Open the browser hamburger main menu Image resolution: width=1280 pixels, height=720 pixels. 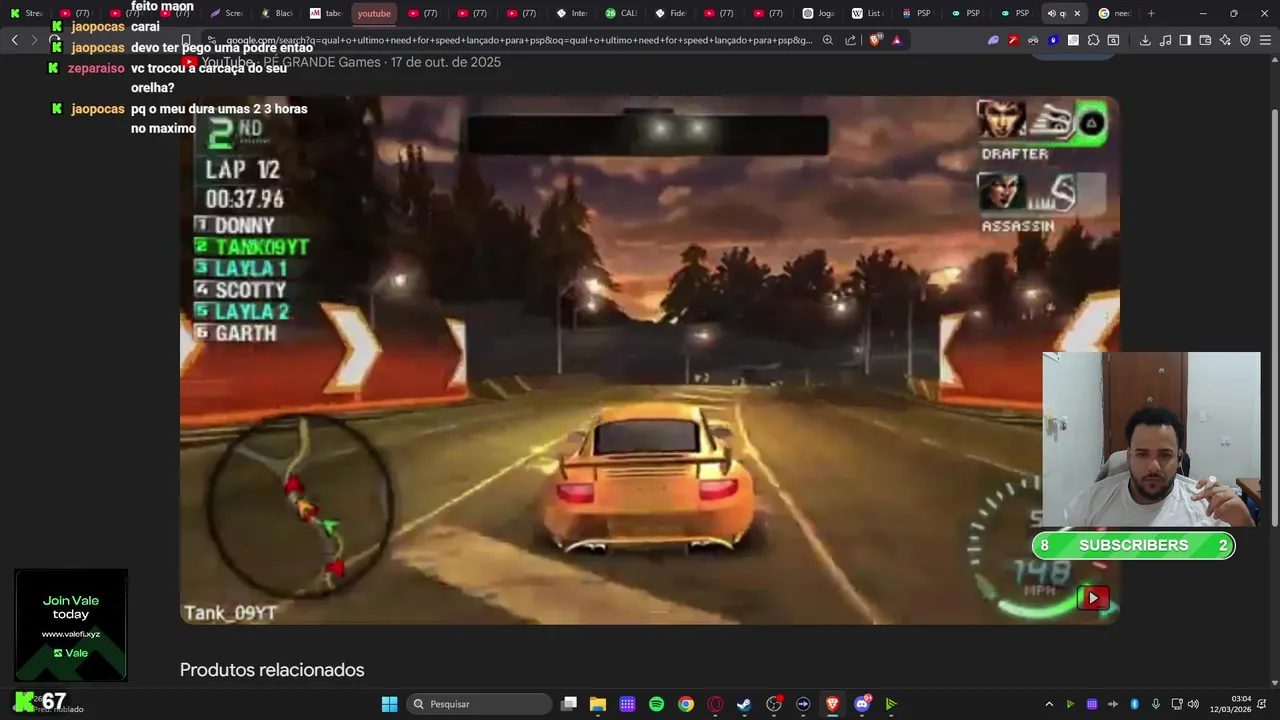pos(1265,40)
